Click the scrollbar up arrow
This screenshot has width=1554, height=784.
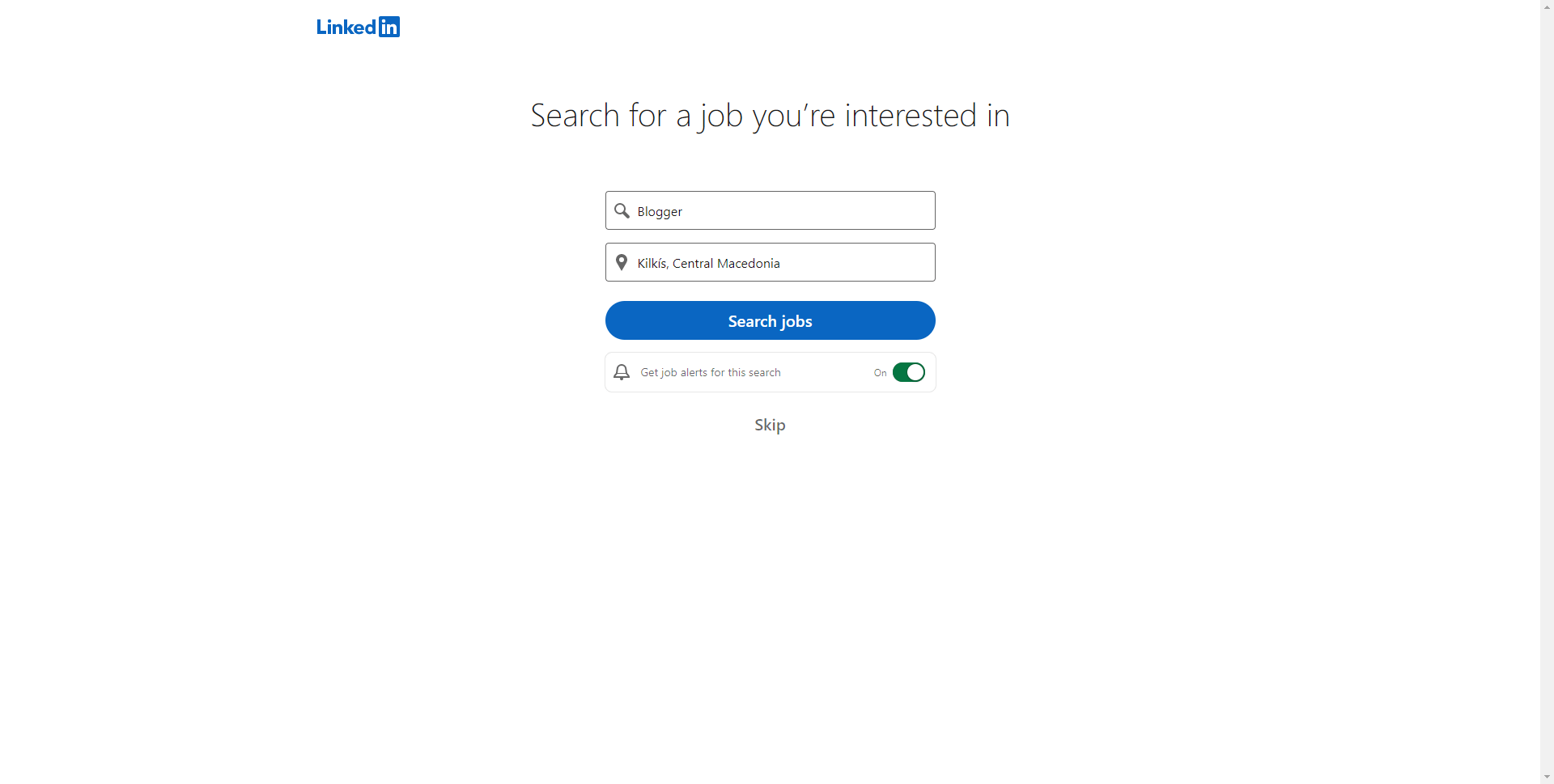[x=1547, y=6]
